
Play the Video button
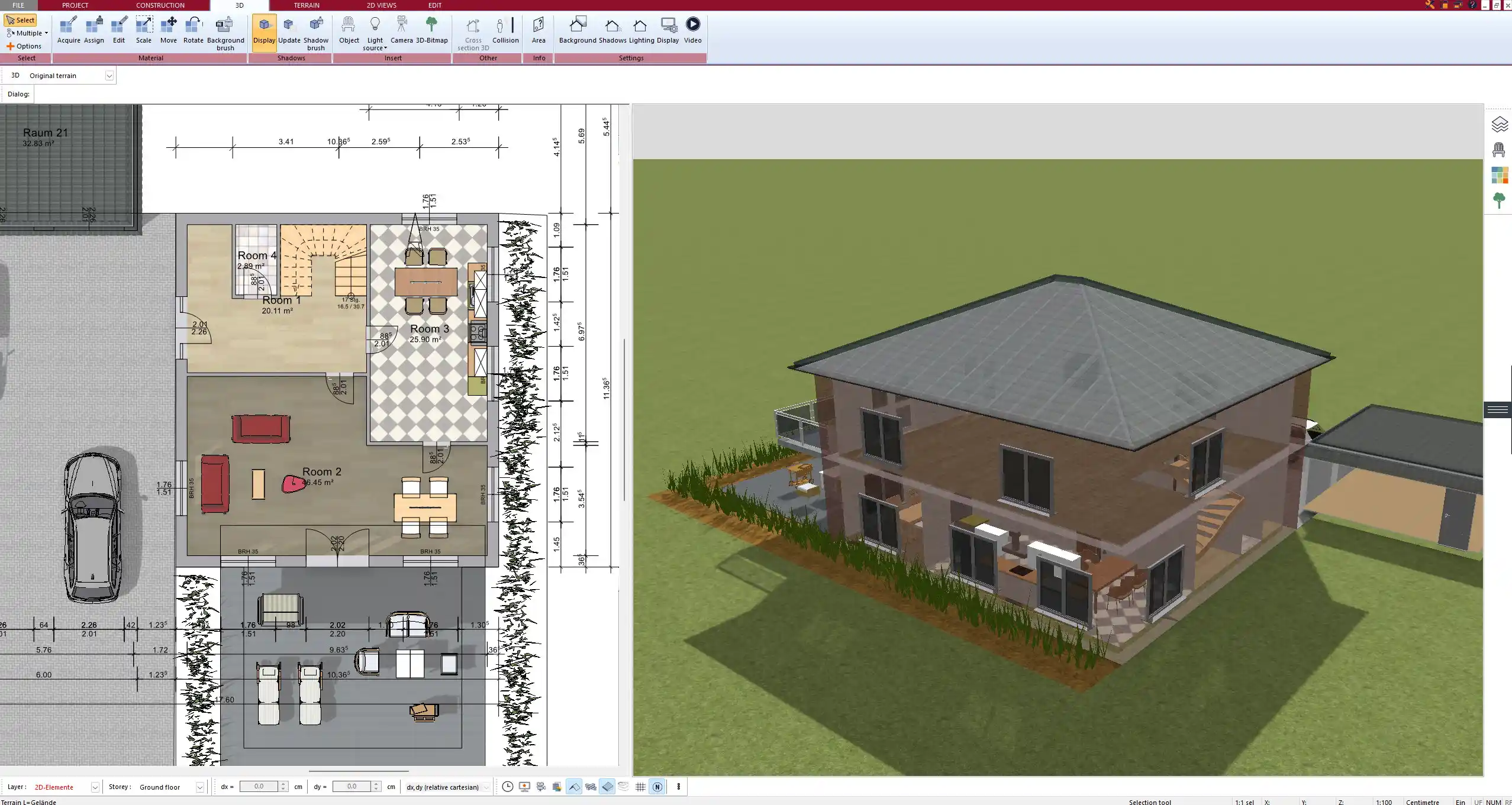(693, 31)
